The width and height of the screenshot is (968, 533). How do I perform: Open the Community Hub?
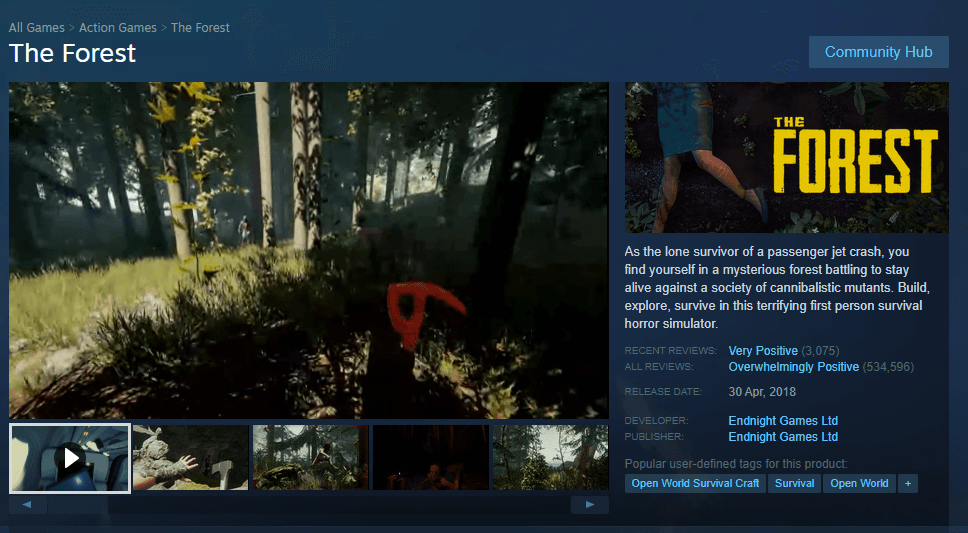(x=878, y=52)
